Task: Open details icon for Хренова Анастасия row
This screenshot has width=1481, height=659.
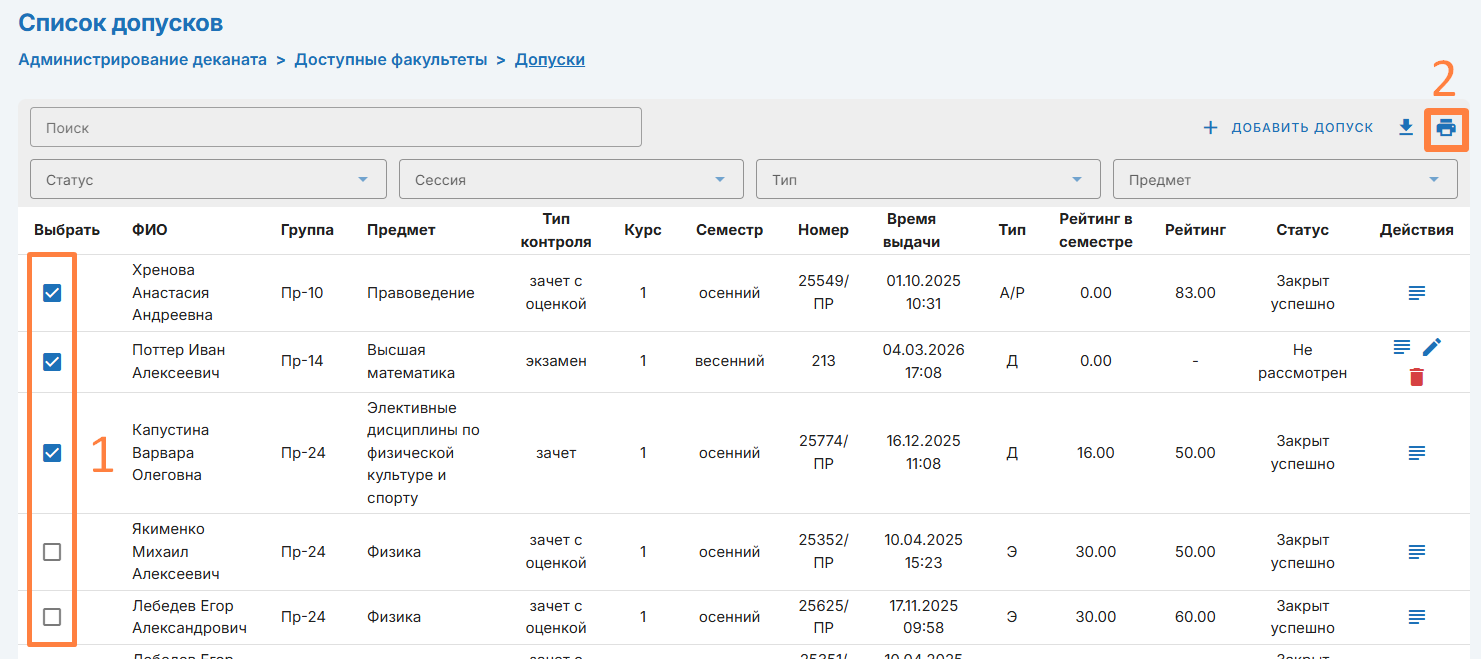Action: coord(1416,293)
